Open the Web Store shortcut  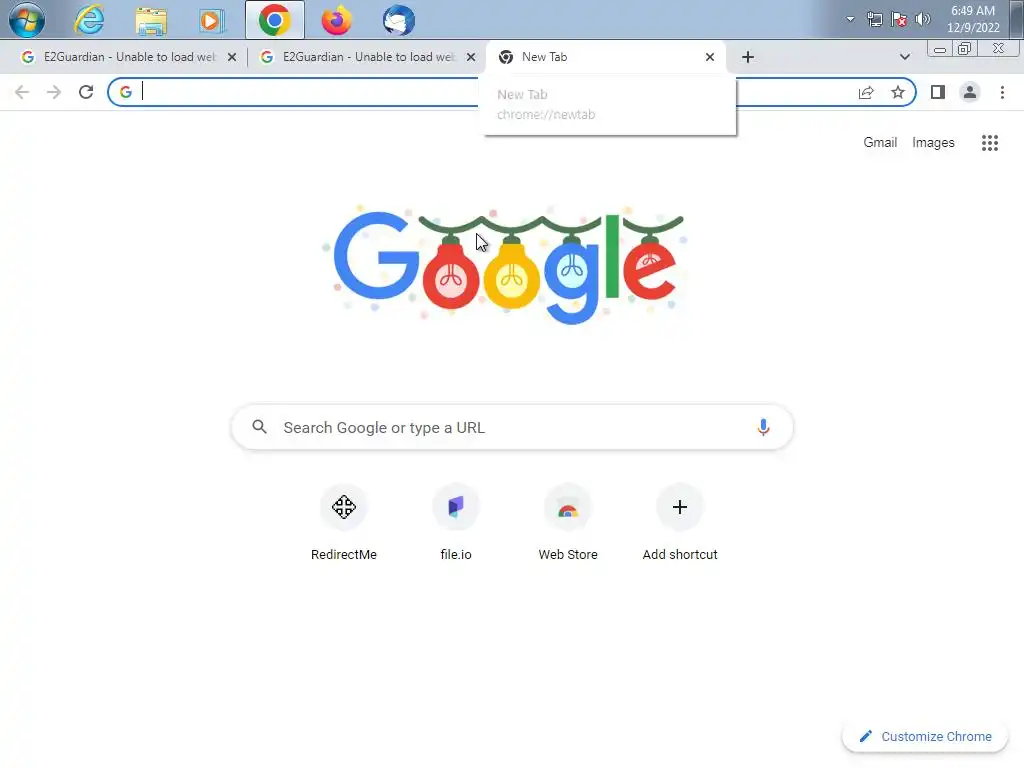(x=568, y=523)
